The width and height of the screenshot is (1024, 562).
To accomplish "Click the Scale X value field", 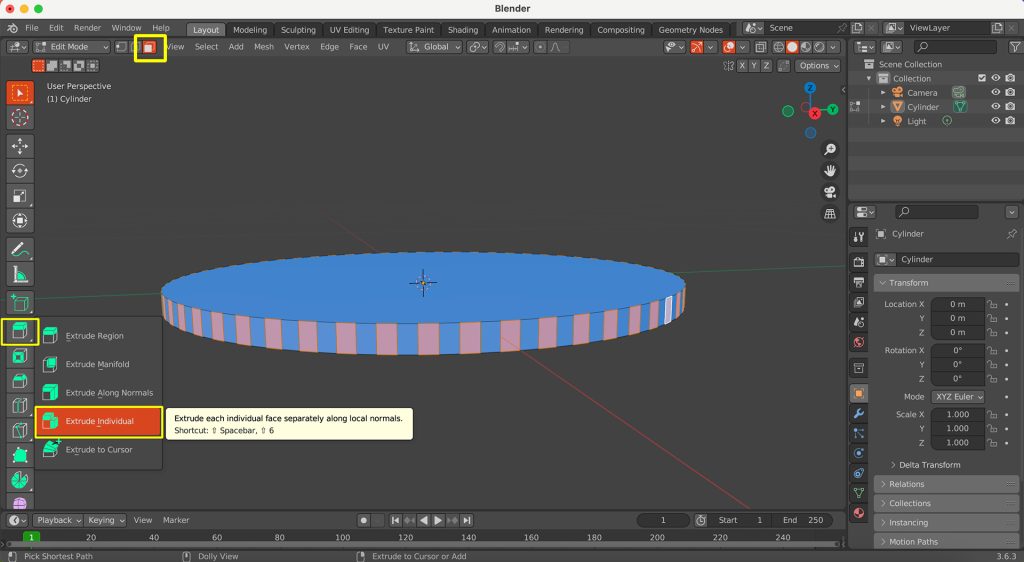I will (x=957, y=414).
